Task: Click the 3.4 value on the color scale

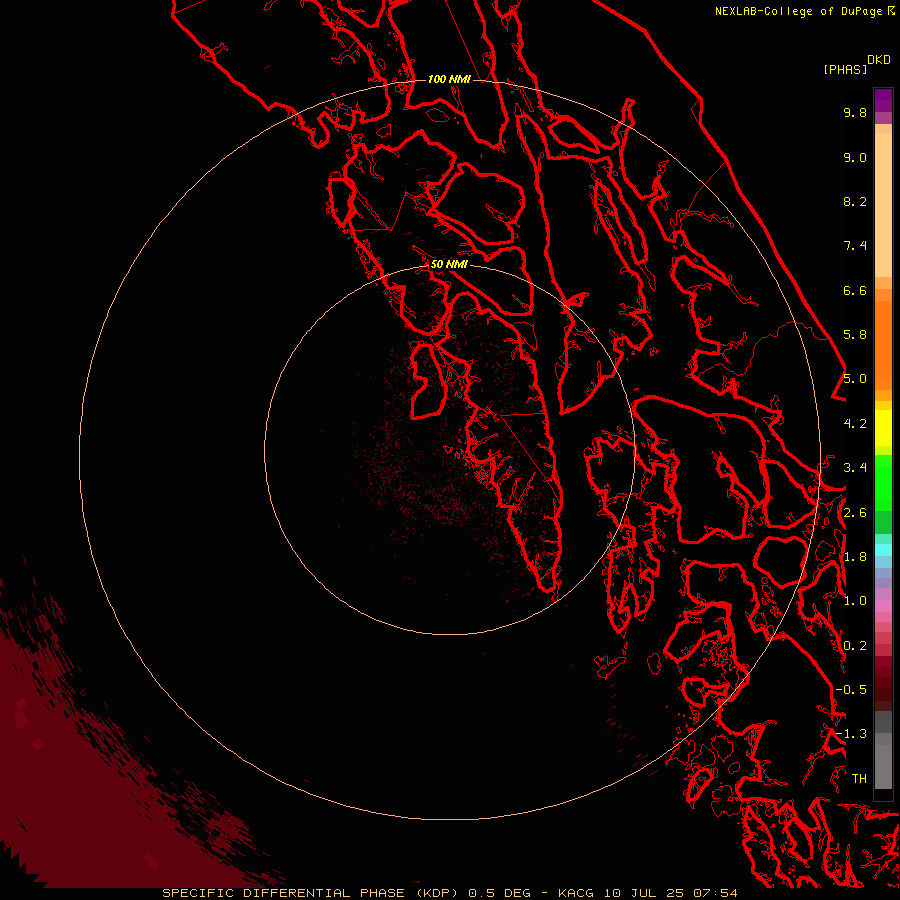Action: (855, 468)
